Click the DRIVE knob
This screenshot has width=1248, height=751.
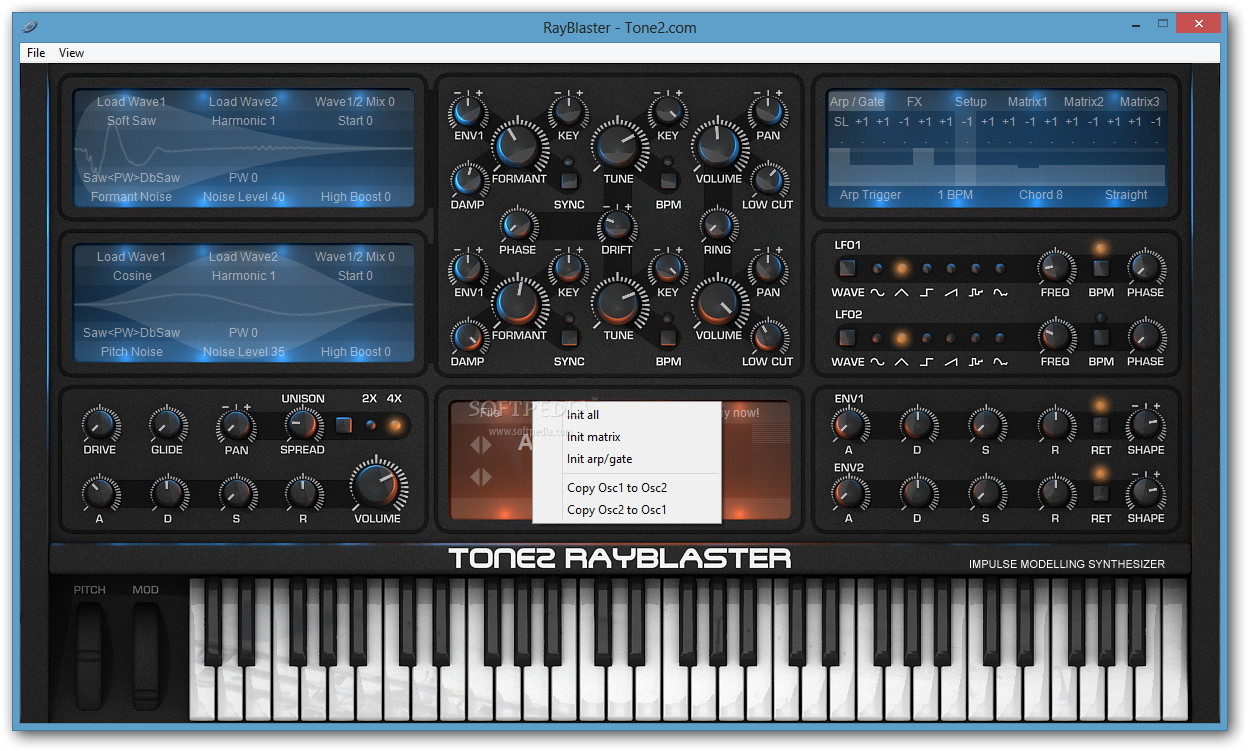coord(99,425)
